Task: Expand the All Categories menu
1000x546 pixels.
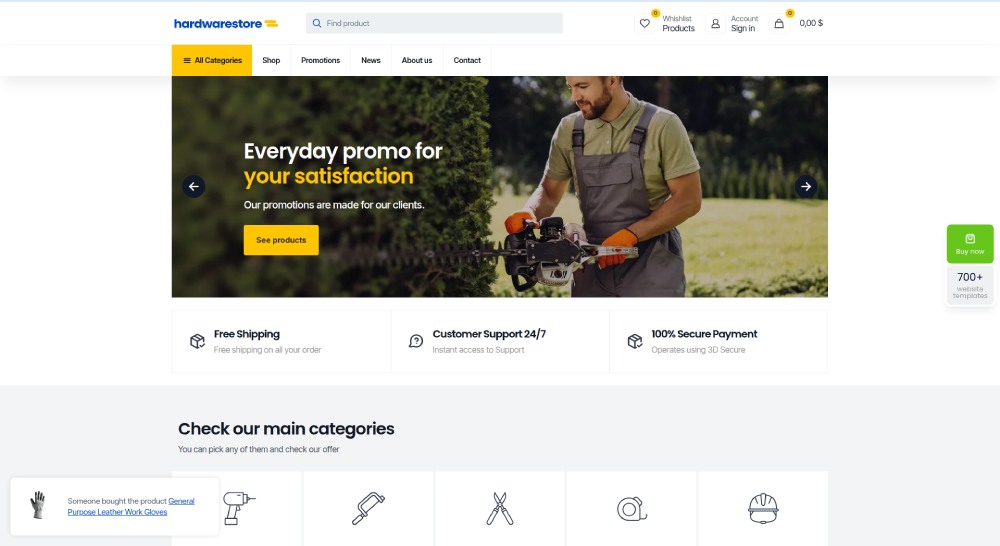Action: click(212, 60)
